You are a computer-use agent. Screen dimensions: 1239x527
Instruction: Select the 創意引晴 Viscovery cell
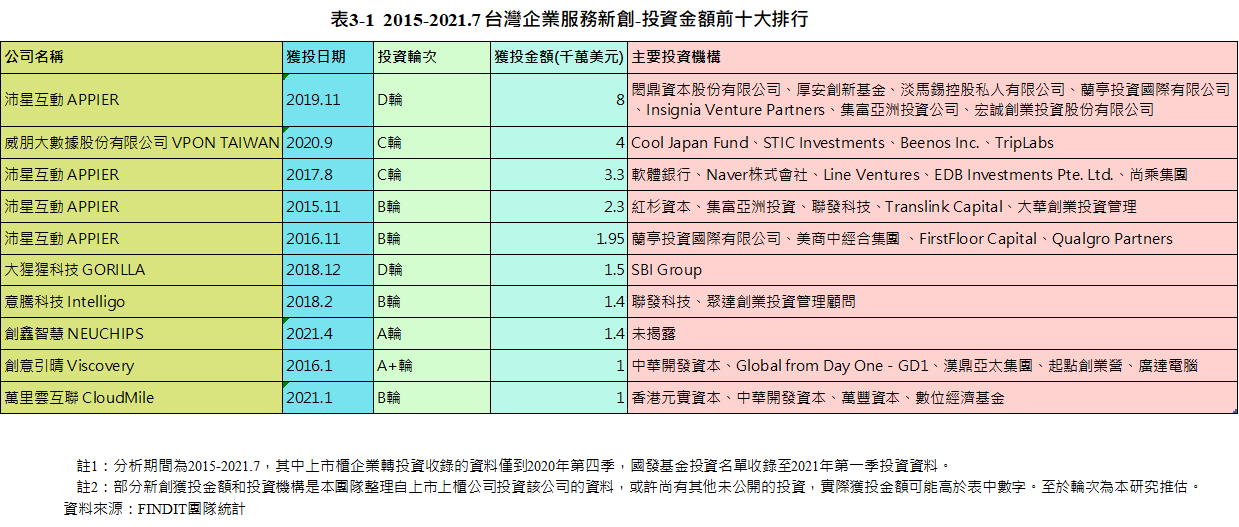click(142, 366)
